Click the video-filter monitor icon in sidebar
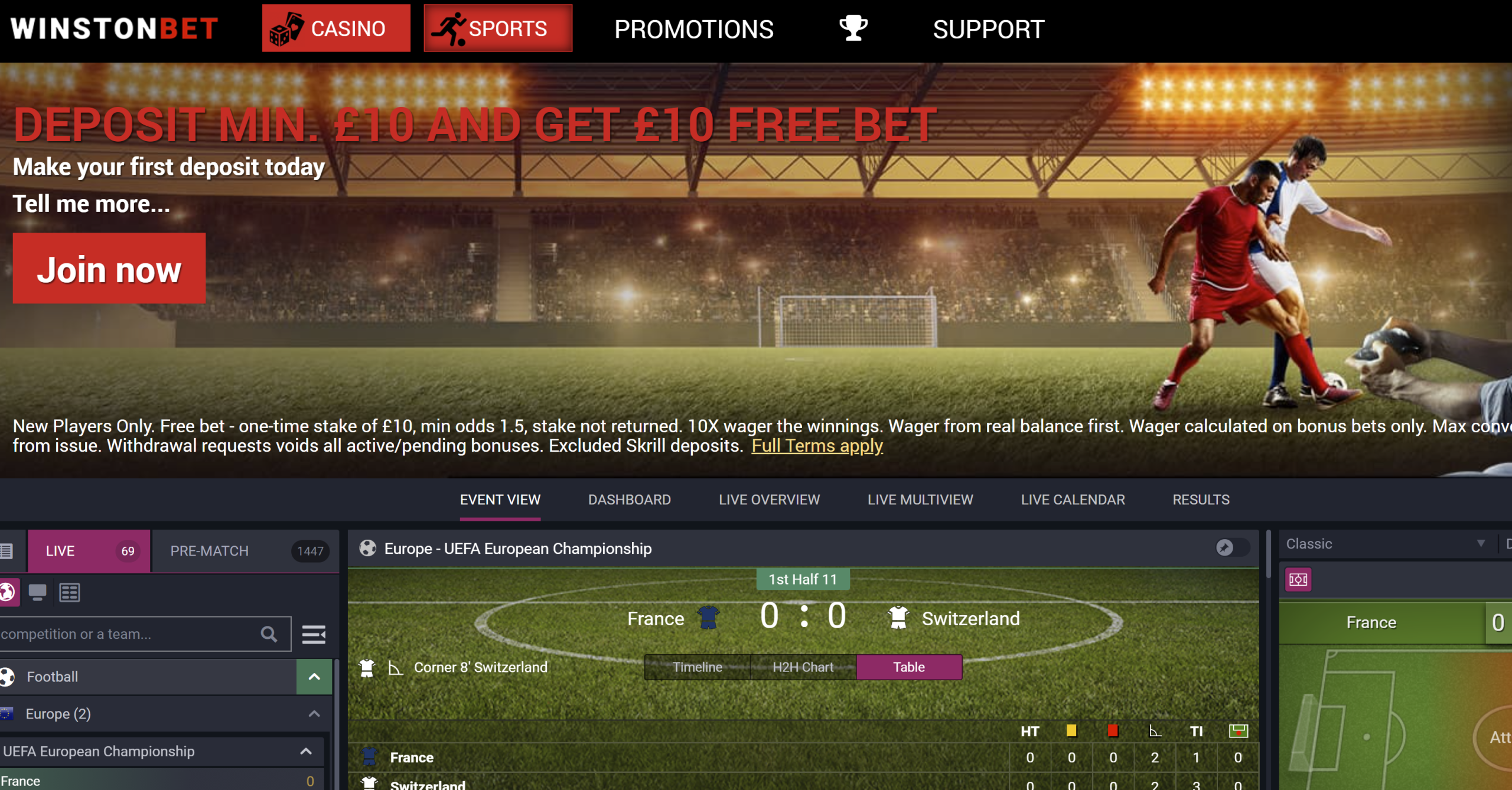The height and width of the screenshot is (790, 1512). 37,592
